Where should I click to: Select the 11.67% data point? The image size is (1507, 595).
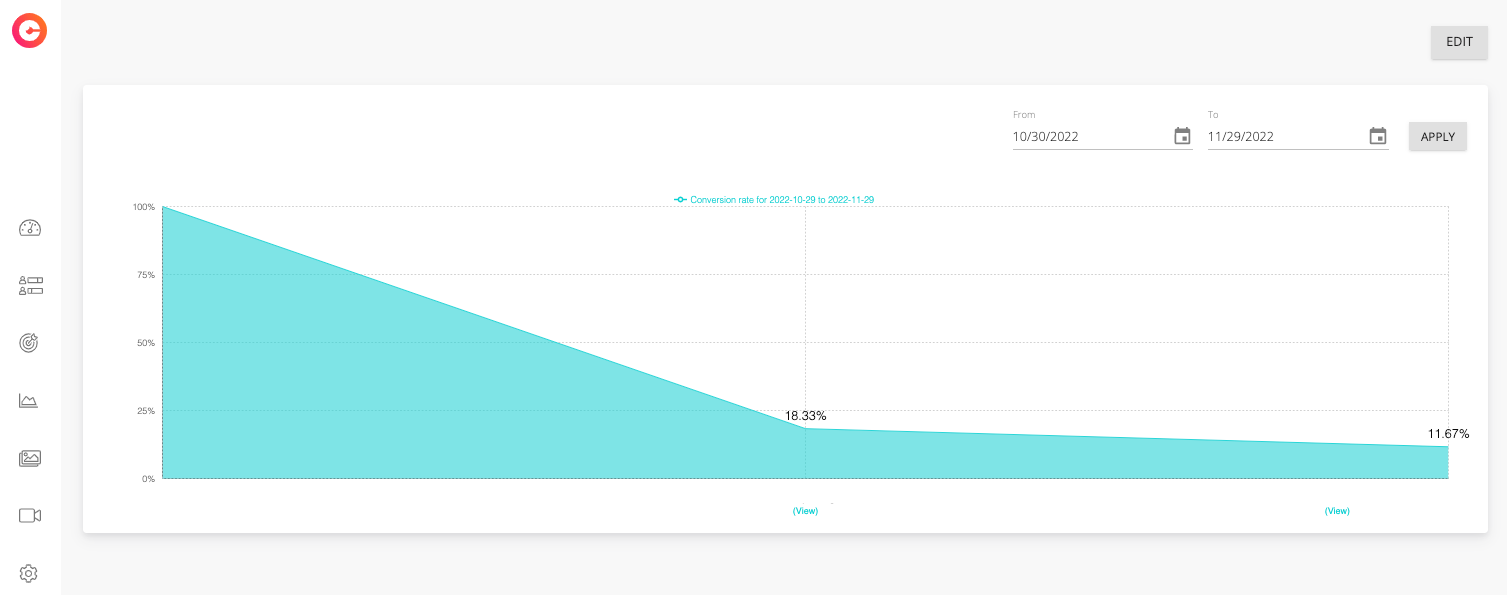(1448, 447)
